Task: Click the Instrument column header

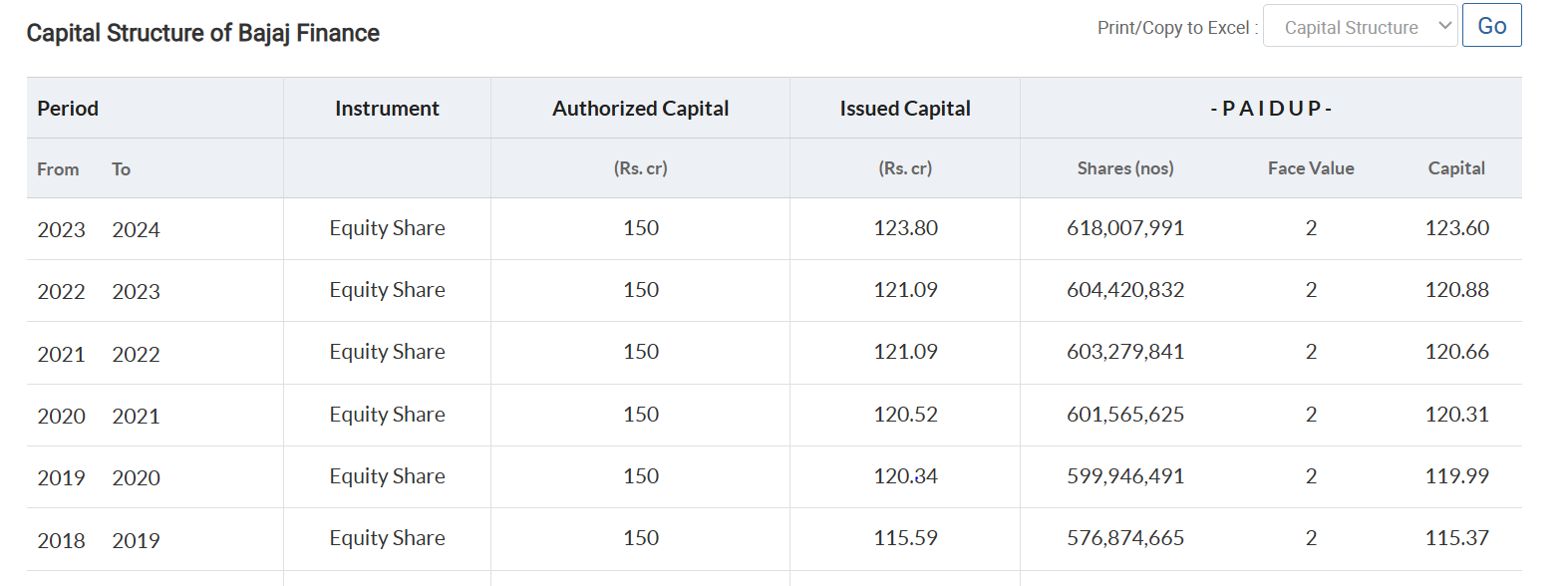Action: pos(387,109)
